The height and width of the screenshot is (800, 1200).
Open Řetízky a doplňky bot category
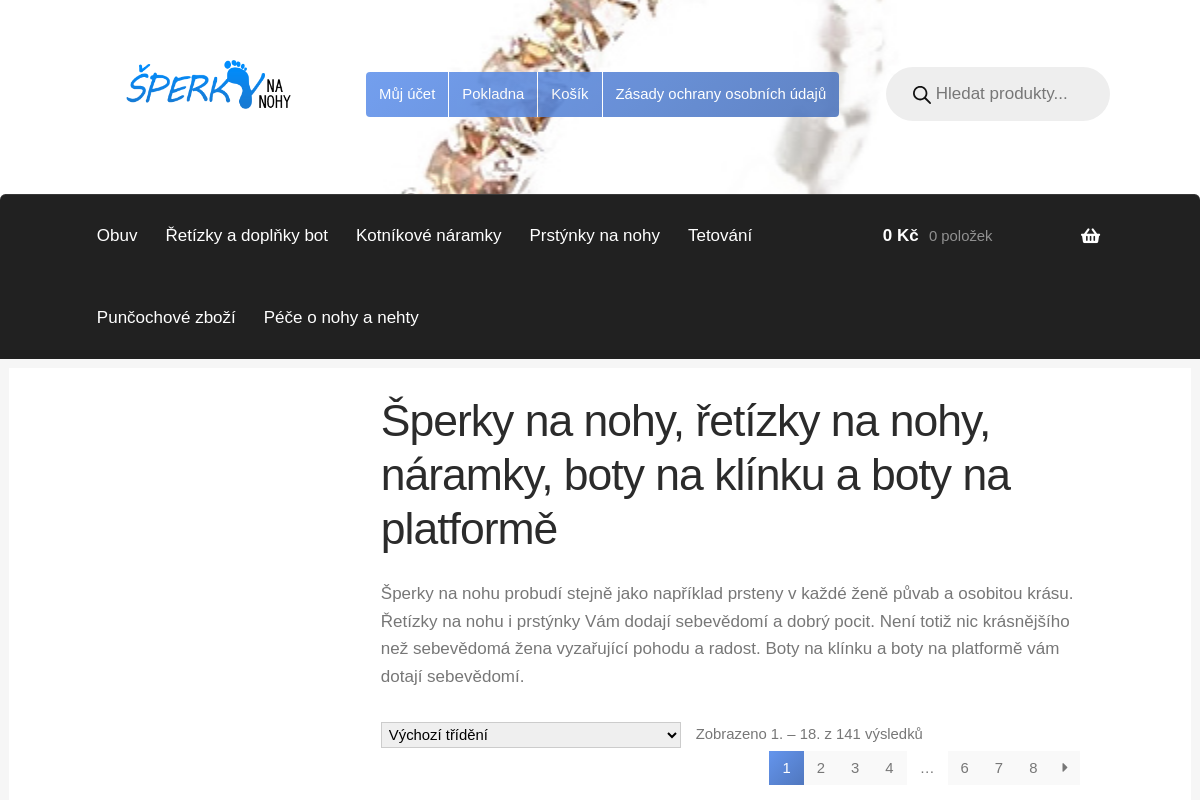[247, 236]
